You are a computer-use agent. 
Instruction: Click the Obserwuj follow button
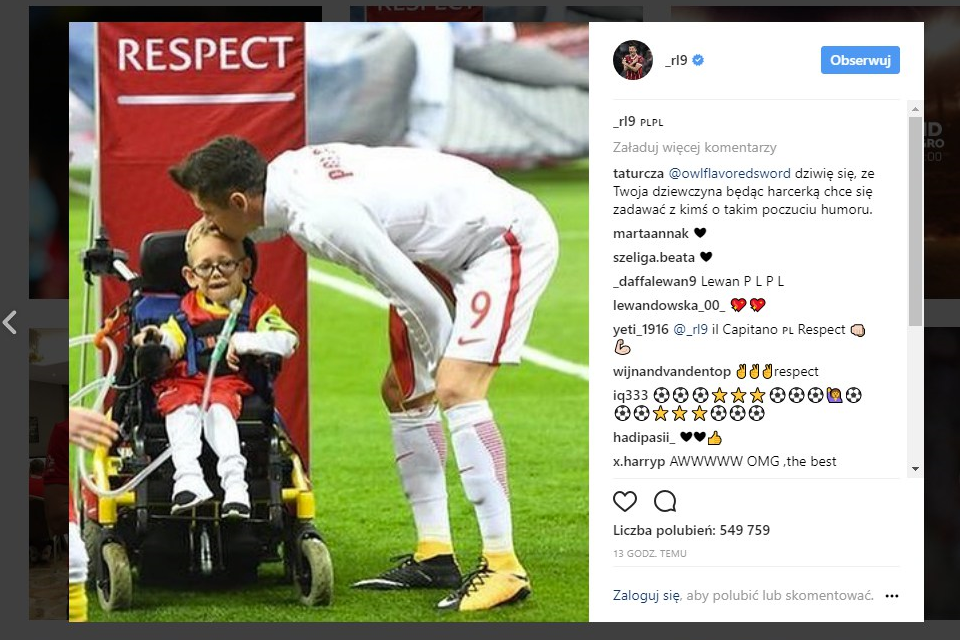tap(860, 60)
